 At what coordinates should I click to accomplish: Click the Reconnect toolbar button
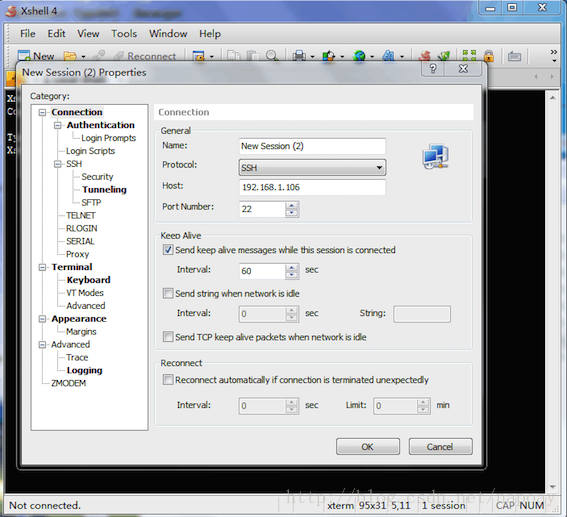coord(145,56)
